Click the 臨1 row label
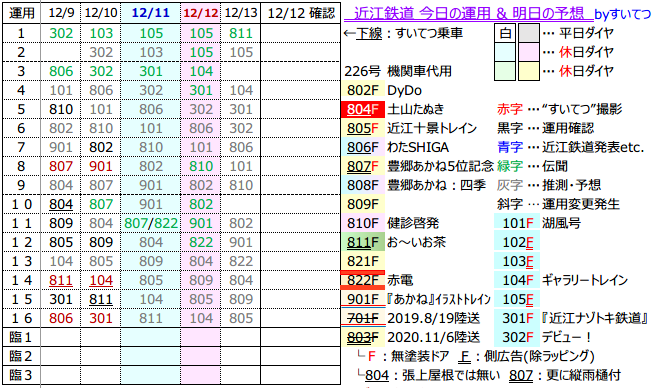Image resolution: width=656 pixels, height=388 pixels. [22, 337]
